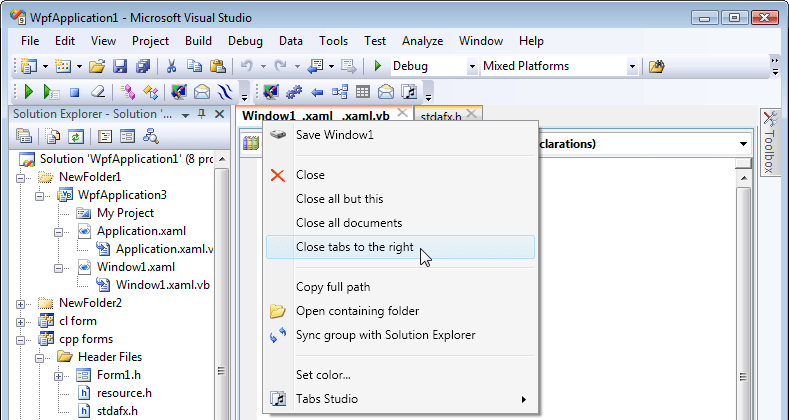The image size is (789, 420).
Task: Click editor vertical scrollbar up arrow
Action: click(743, 178)
